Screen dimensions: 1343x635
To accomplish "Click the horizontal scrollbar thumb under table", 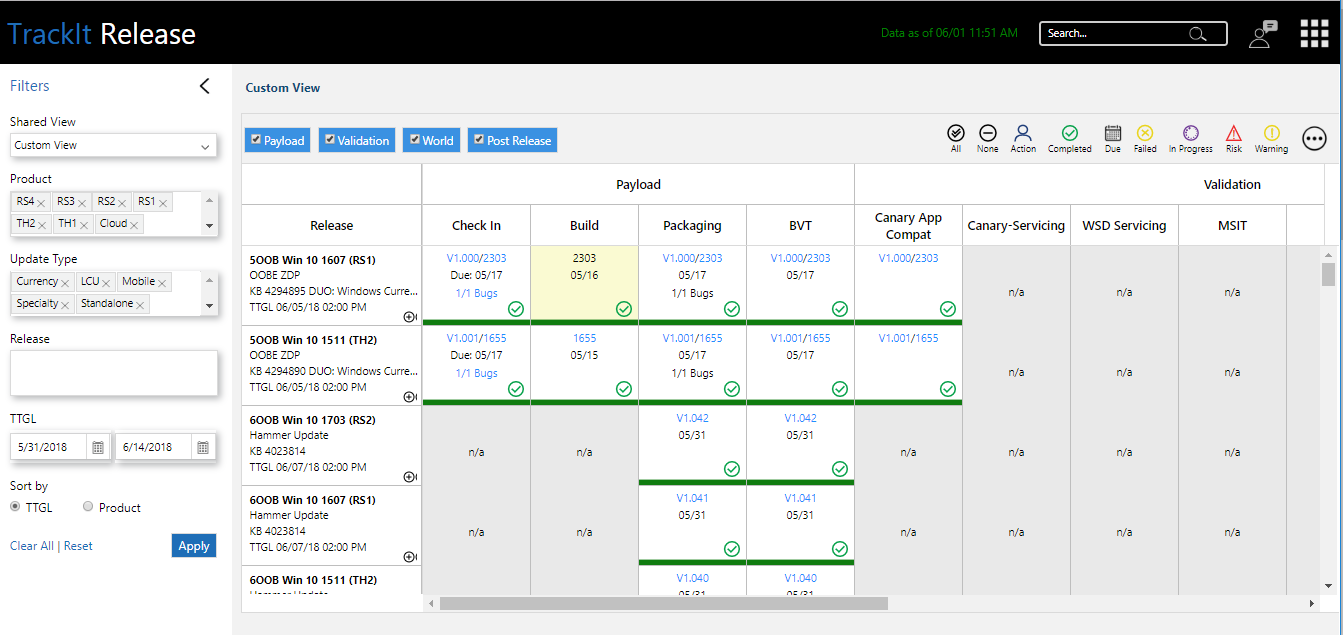I will click(664, 603).
